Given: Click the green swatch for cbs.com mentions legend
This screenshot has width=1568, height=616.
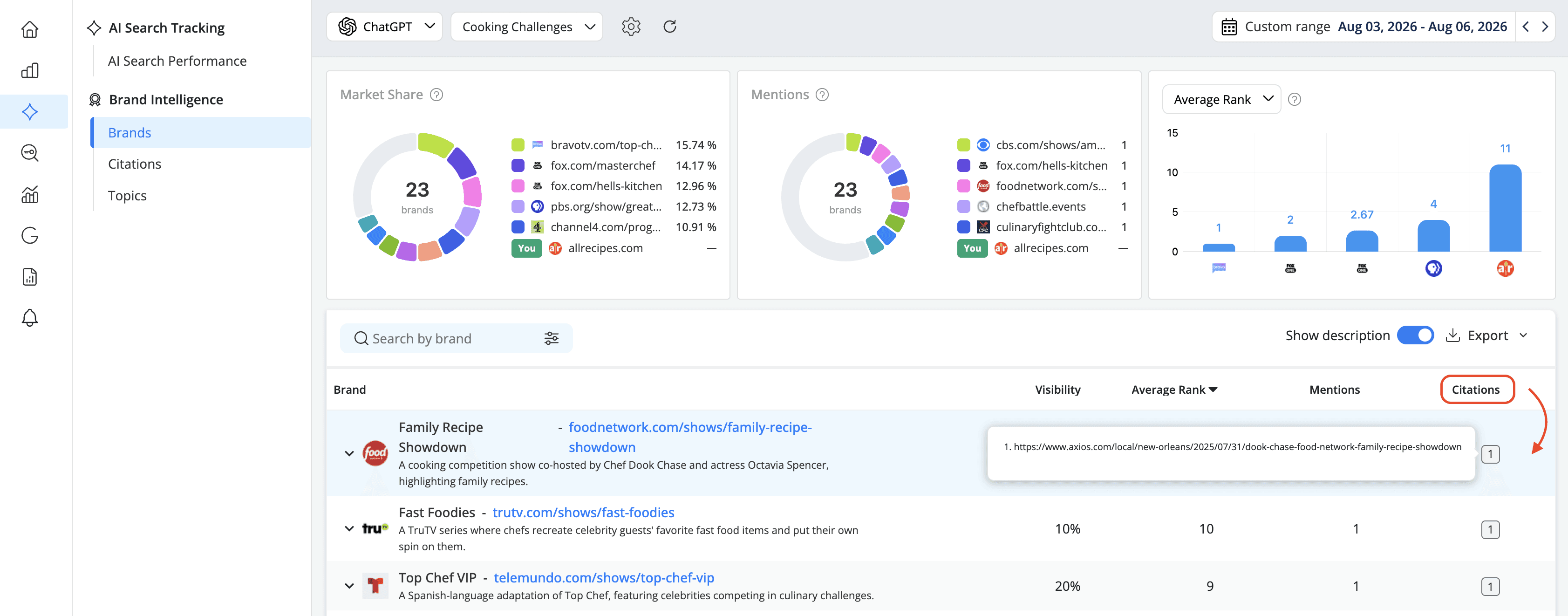Looking at the screenshot, I should point(963,145).
